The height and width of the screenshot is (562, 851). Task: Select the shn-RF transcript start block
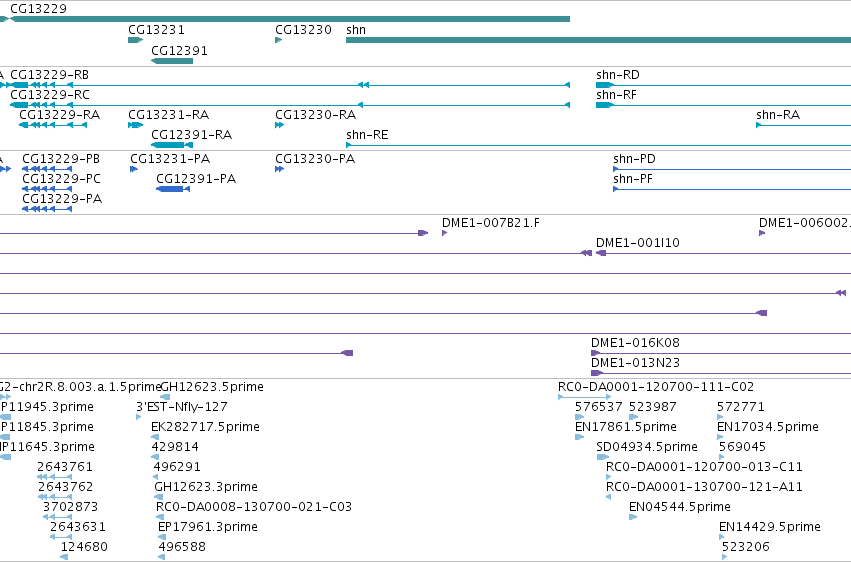click(604, 105)
